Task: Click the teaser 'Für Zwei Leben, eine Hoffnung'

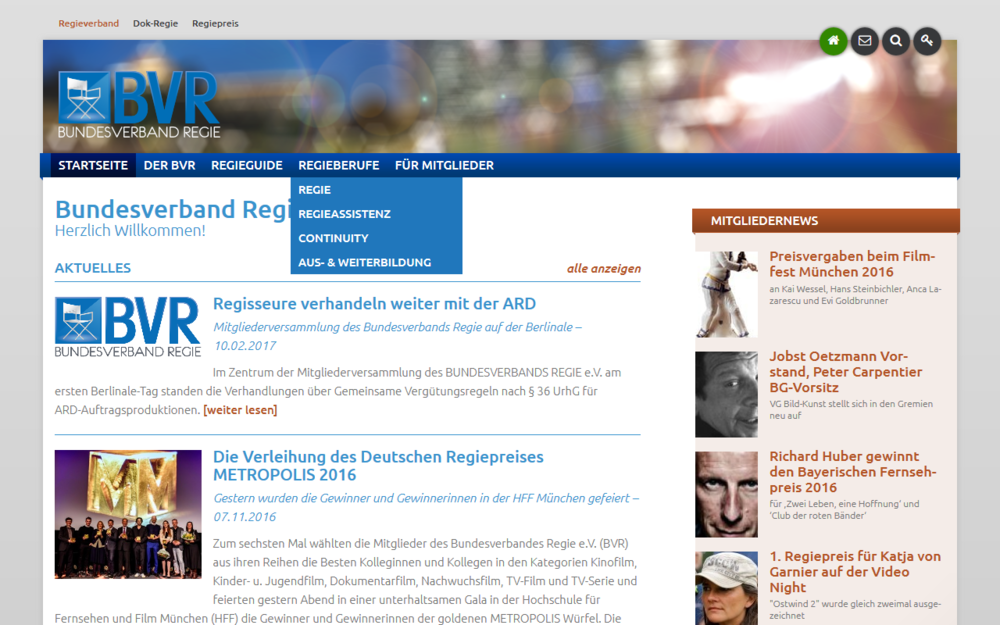Action: point(844,510)
